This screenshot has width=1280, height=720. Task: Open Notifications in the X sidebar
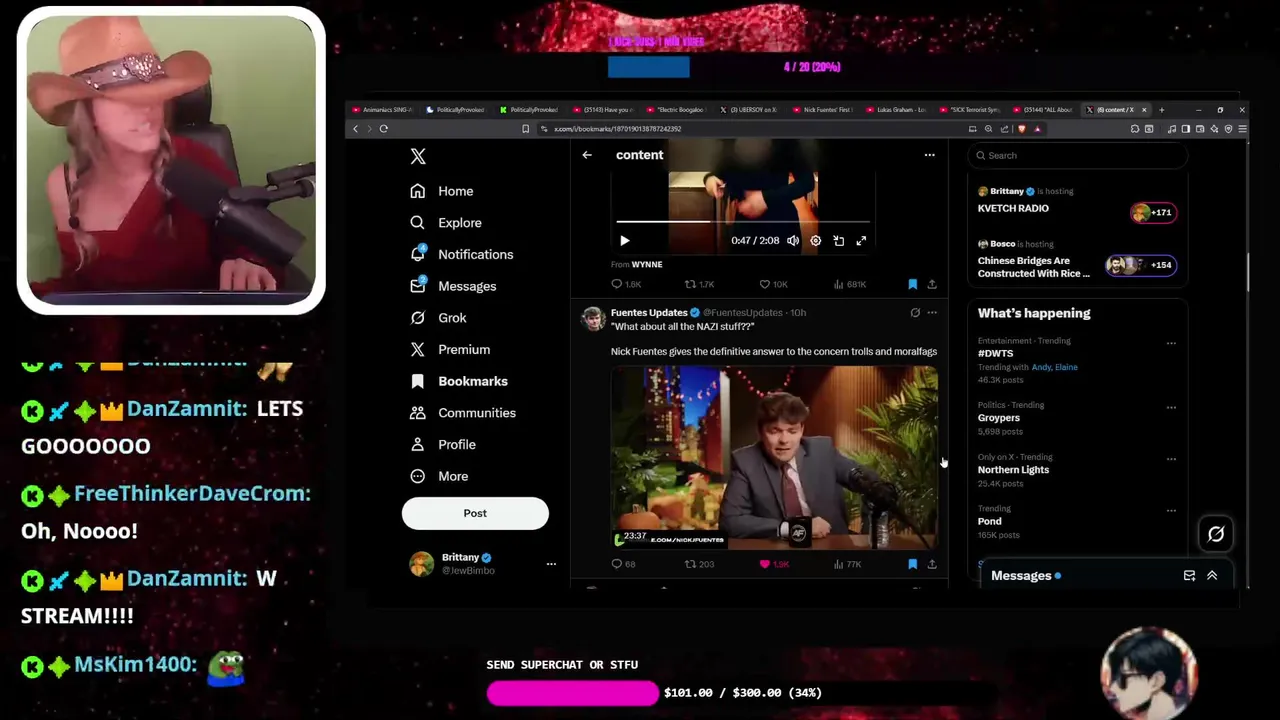coord(462,254)
